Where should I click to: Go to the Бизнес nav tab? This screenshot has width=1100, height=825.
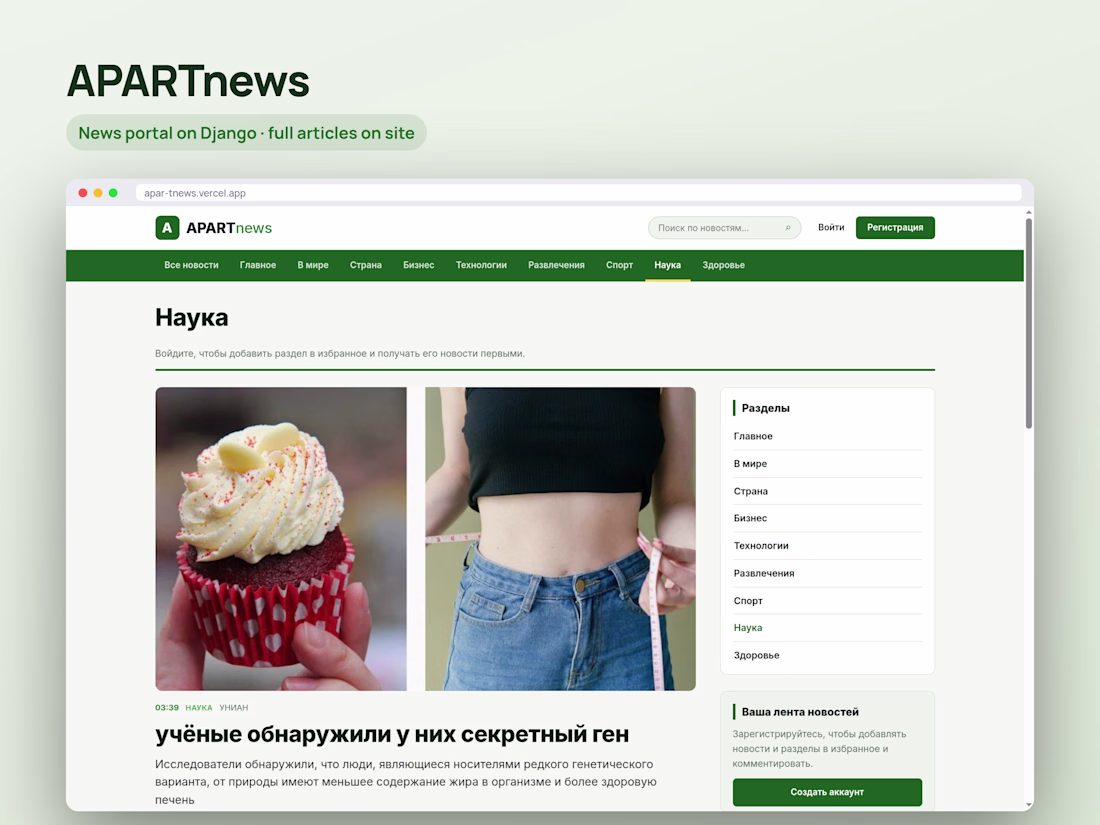pyautogui.click(x=418, y=265)
